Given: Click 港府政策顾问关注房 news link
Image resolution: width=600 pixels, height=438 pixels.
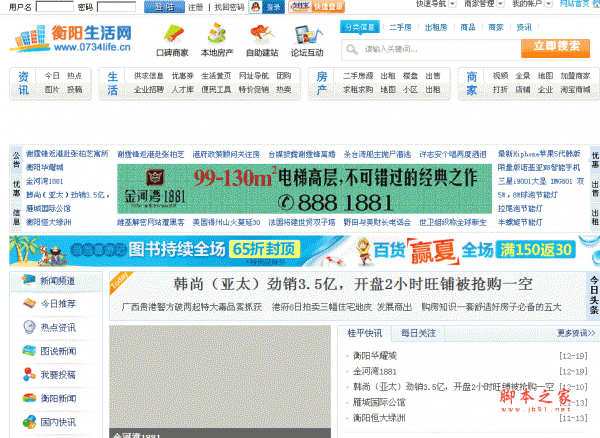Looking at the screenshot, I should tap(226, 155).
